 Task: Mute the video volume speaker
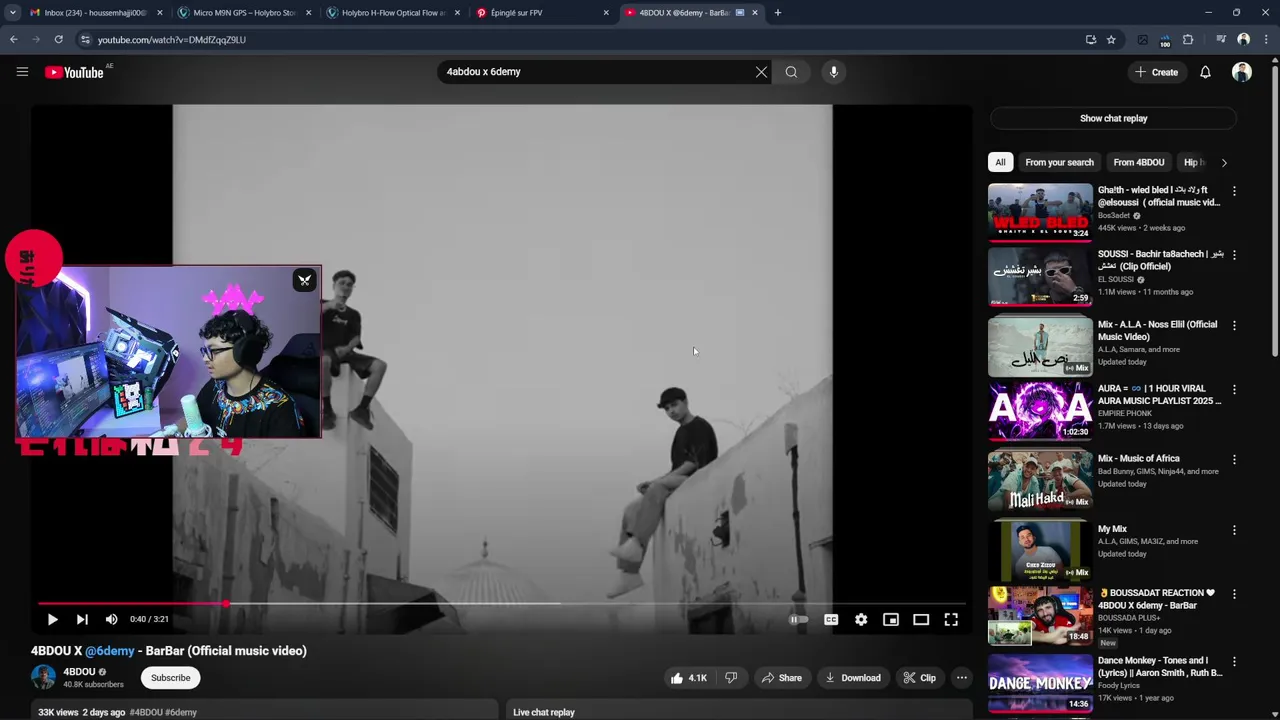point(111,619)
